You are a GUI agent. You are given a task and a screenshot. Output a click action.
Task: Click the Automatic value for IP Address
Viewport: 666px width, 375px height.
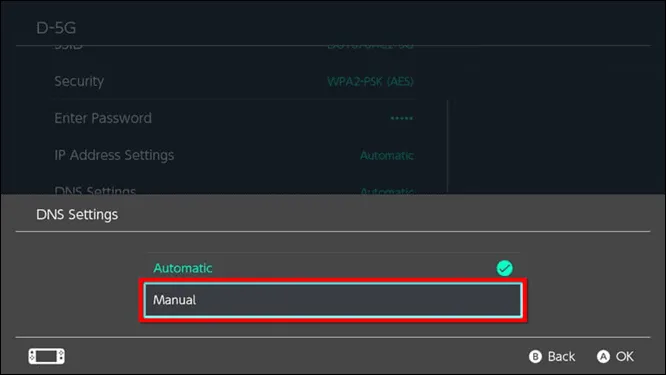[x=387, y=155]
